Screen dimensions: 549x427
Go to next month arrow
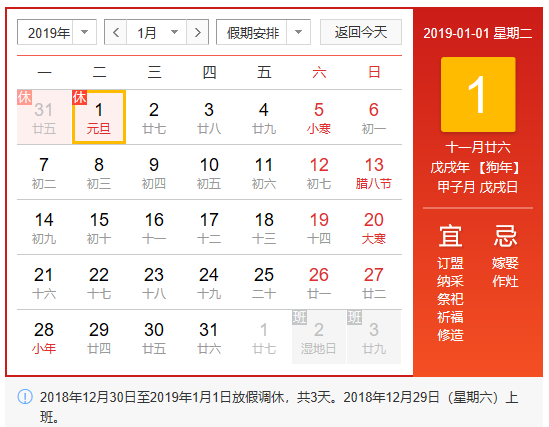(198, 33)
